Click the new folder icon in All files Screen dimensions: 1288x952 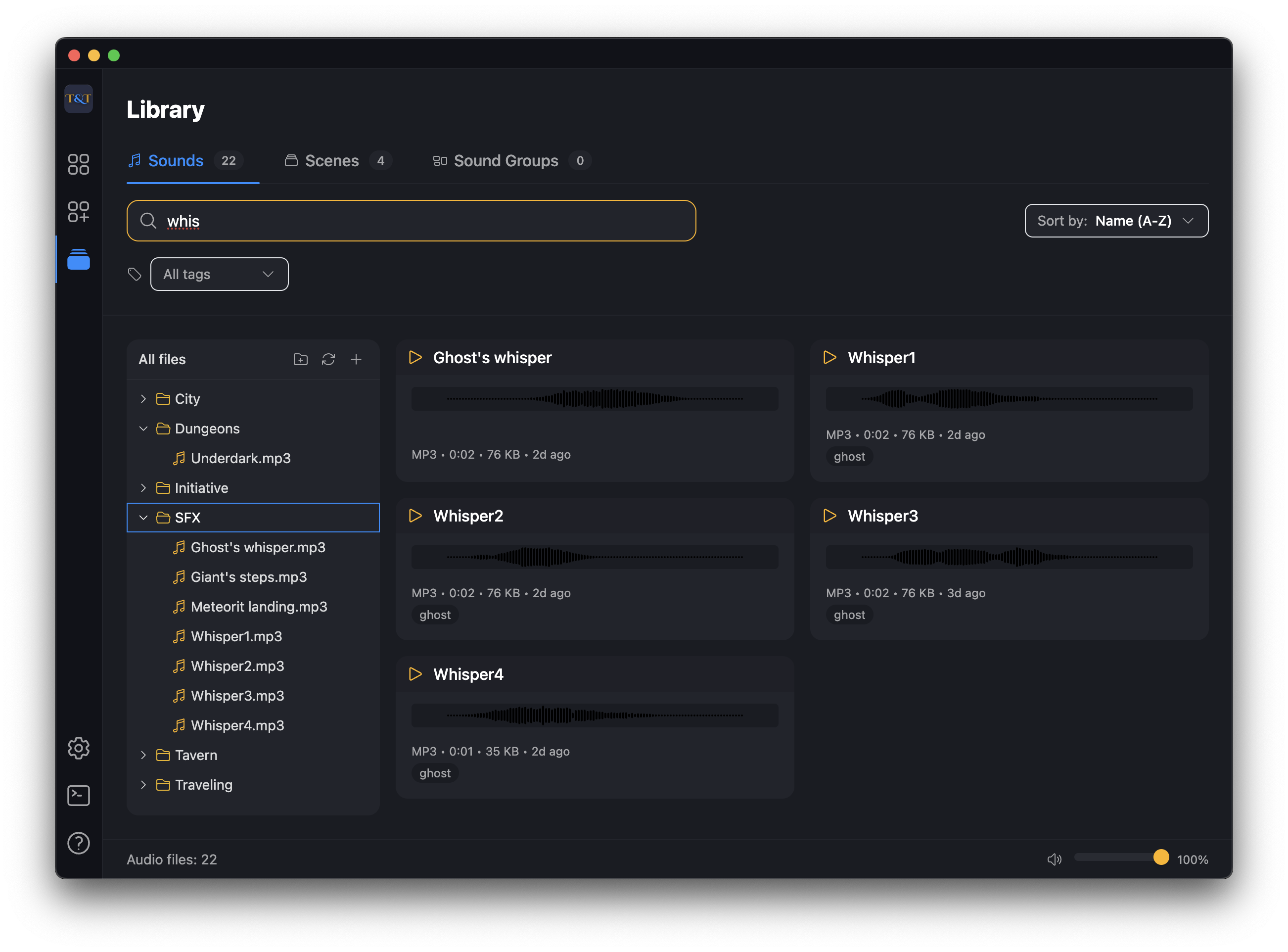pos(300,360)
